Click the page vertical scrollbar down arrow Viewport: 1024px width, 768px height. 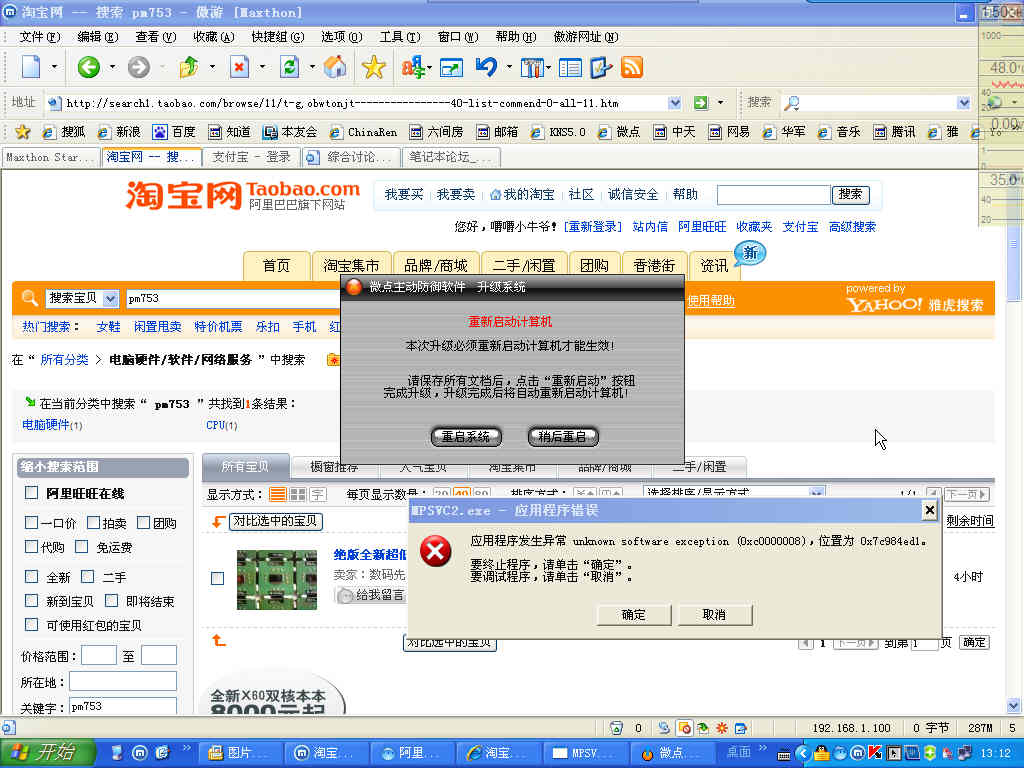(x=1014, y=705)
